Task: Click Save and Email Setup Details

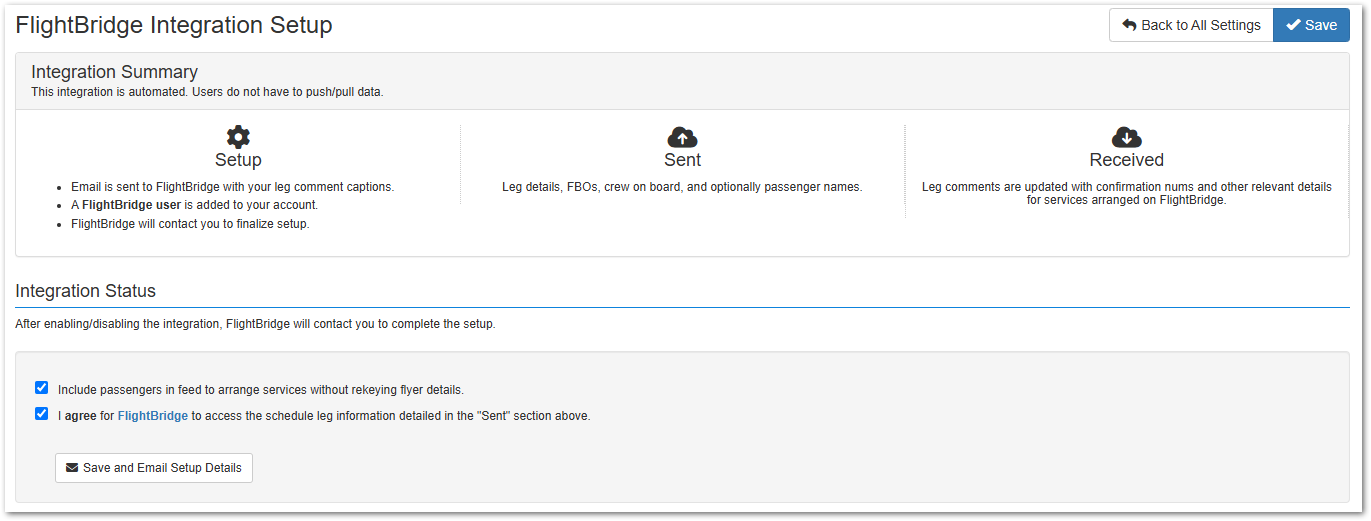Action: pyautogui.click(x=154, y=468)
